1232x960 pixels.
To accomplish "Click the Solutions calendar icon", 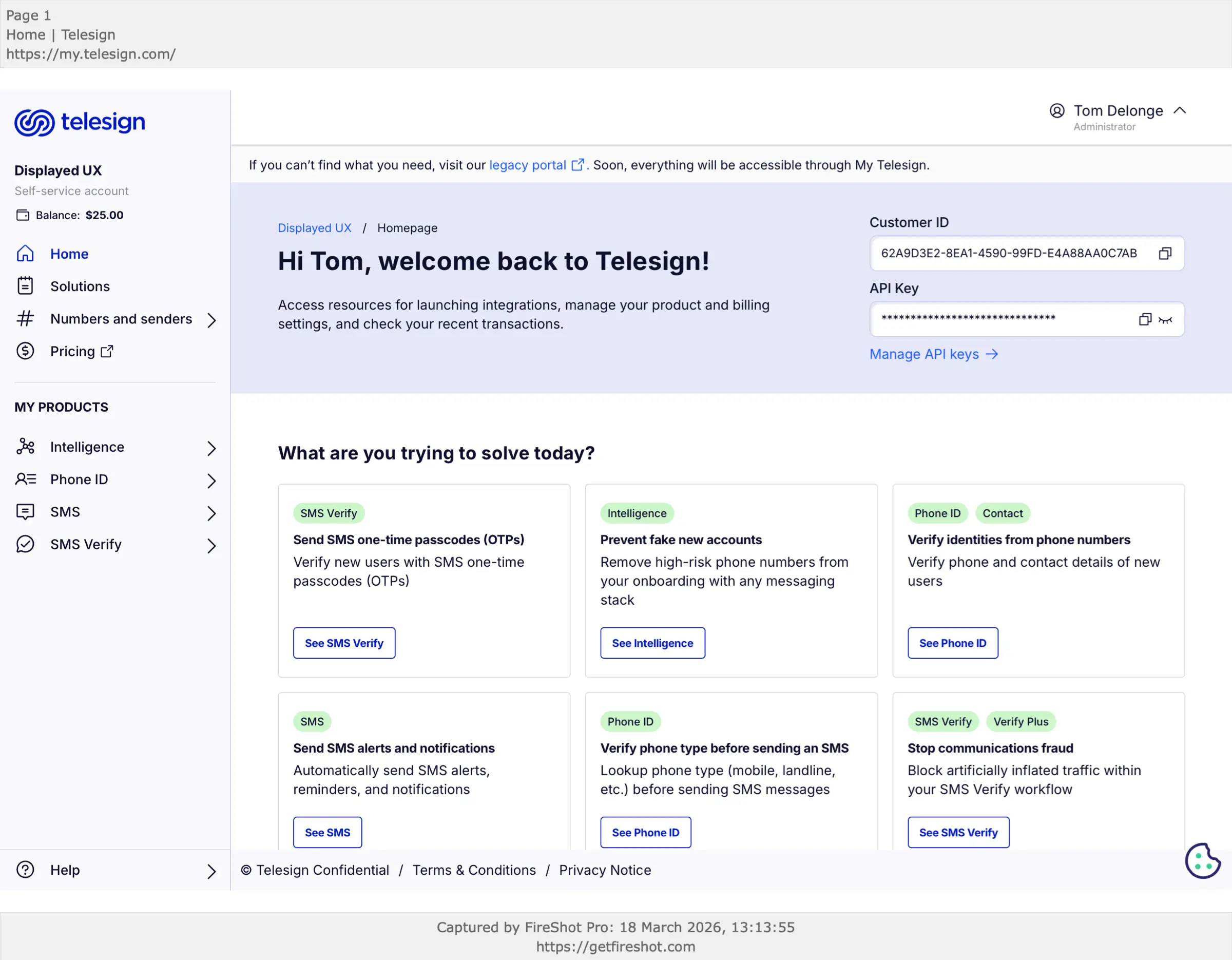I will [x=25, y=286].
